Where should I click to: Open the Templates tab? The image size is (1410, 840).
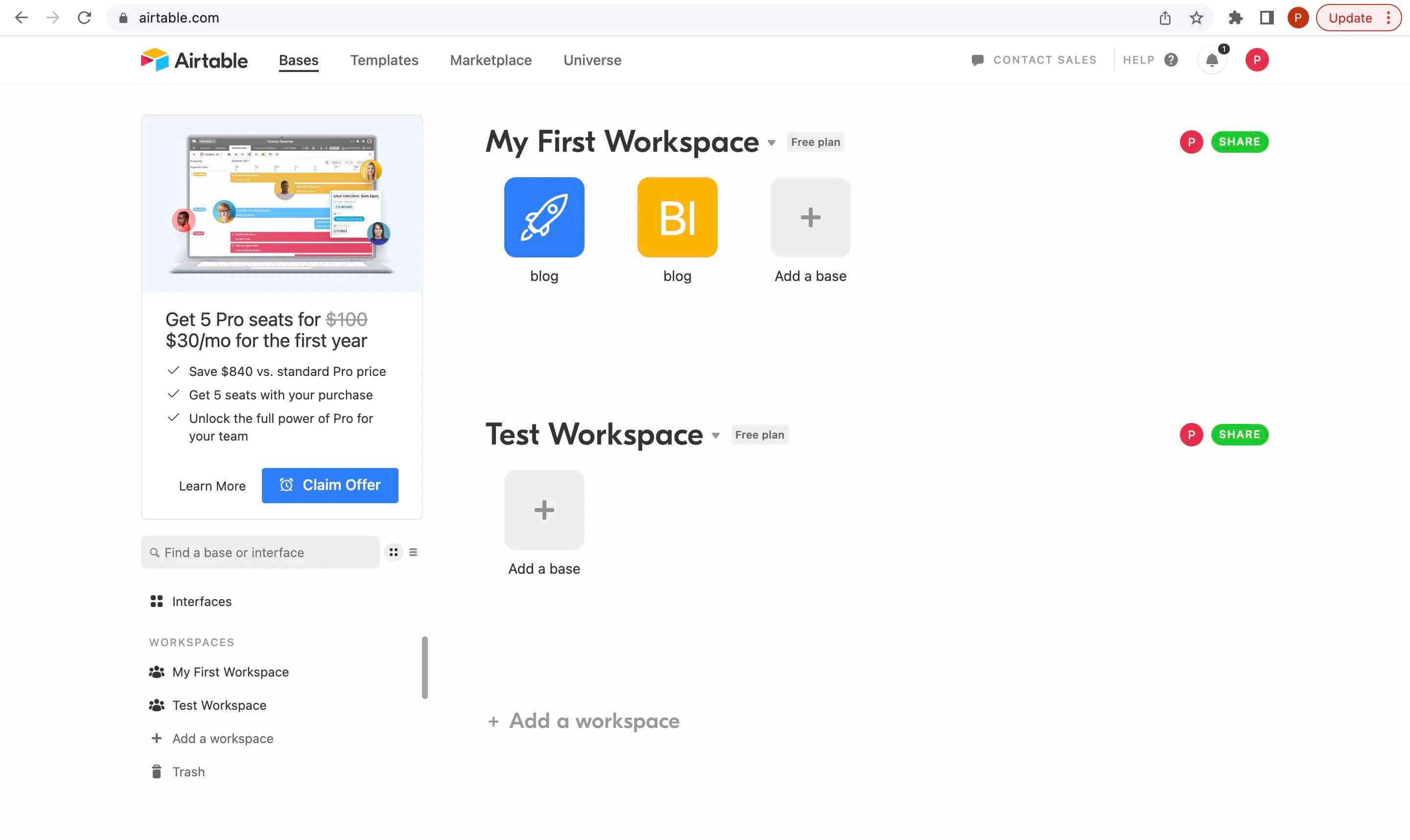tap(384, 60)
